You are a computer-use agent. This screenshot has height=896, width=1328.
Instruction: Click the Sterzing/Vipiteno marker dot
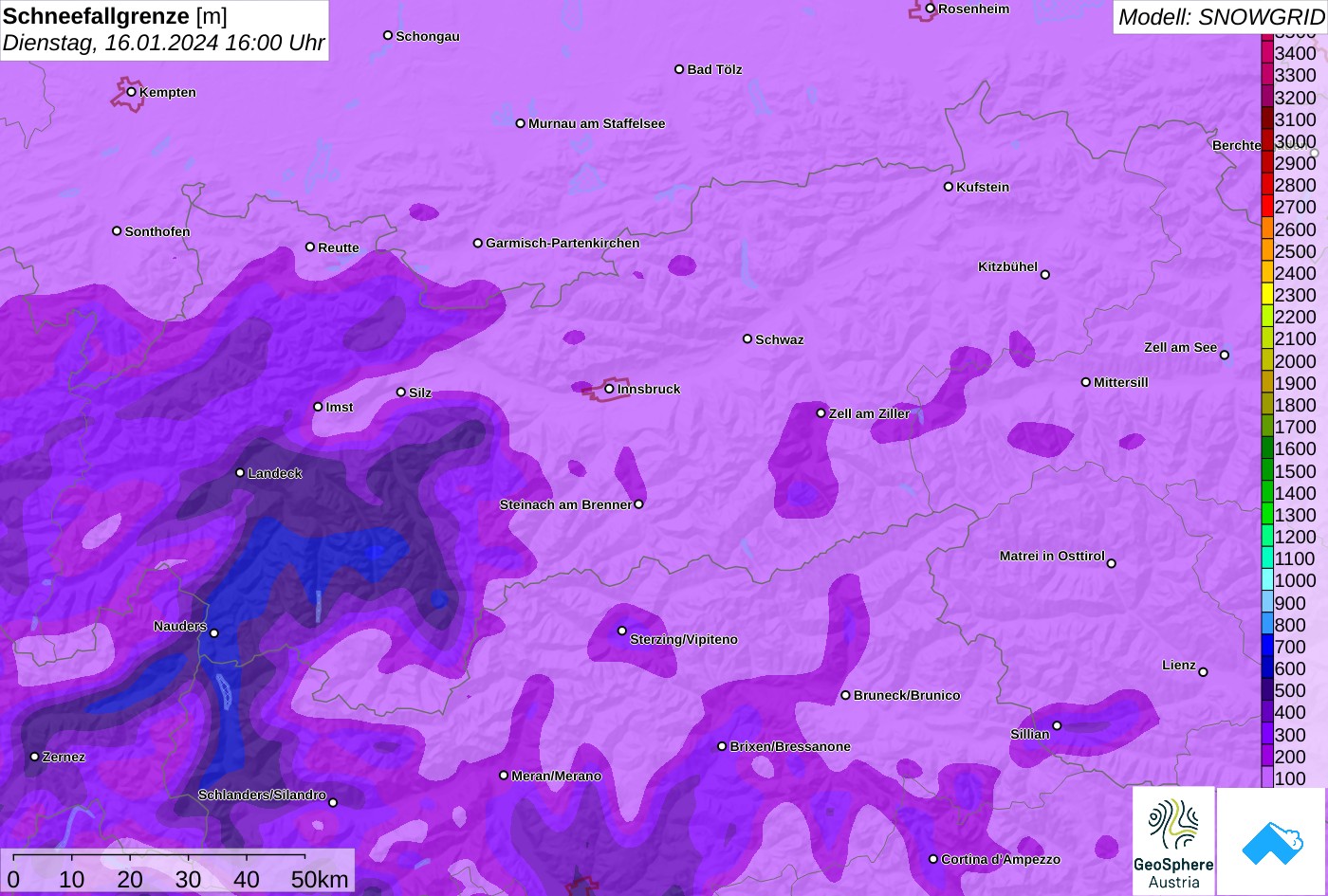click(x=622, y=631)
